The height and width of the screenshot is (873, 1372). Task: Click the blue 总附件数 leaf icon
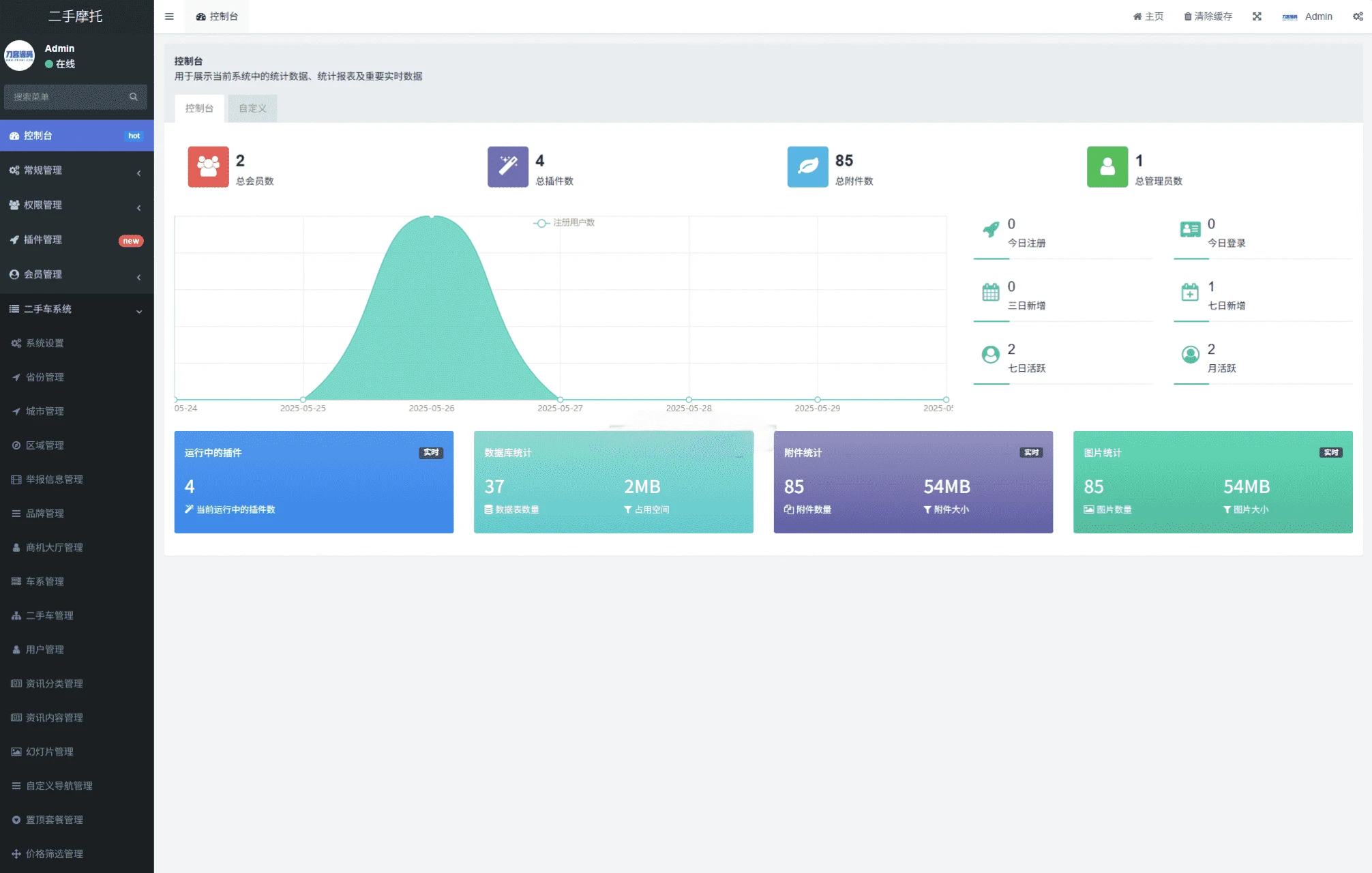pyautogui.click(x=807, y=166)
